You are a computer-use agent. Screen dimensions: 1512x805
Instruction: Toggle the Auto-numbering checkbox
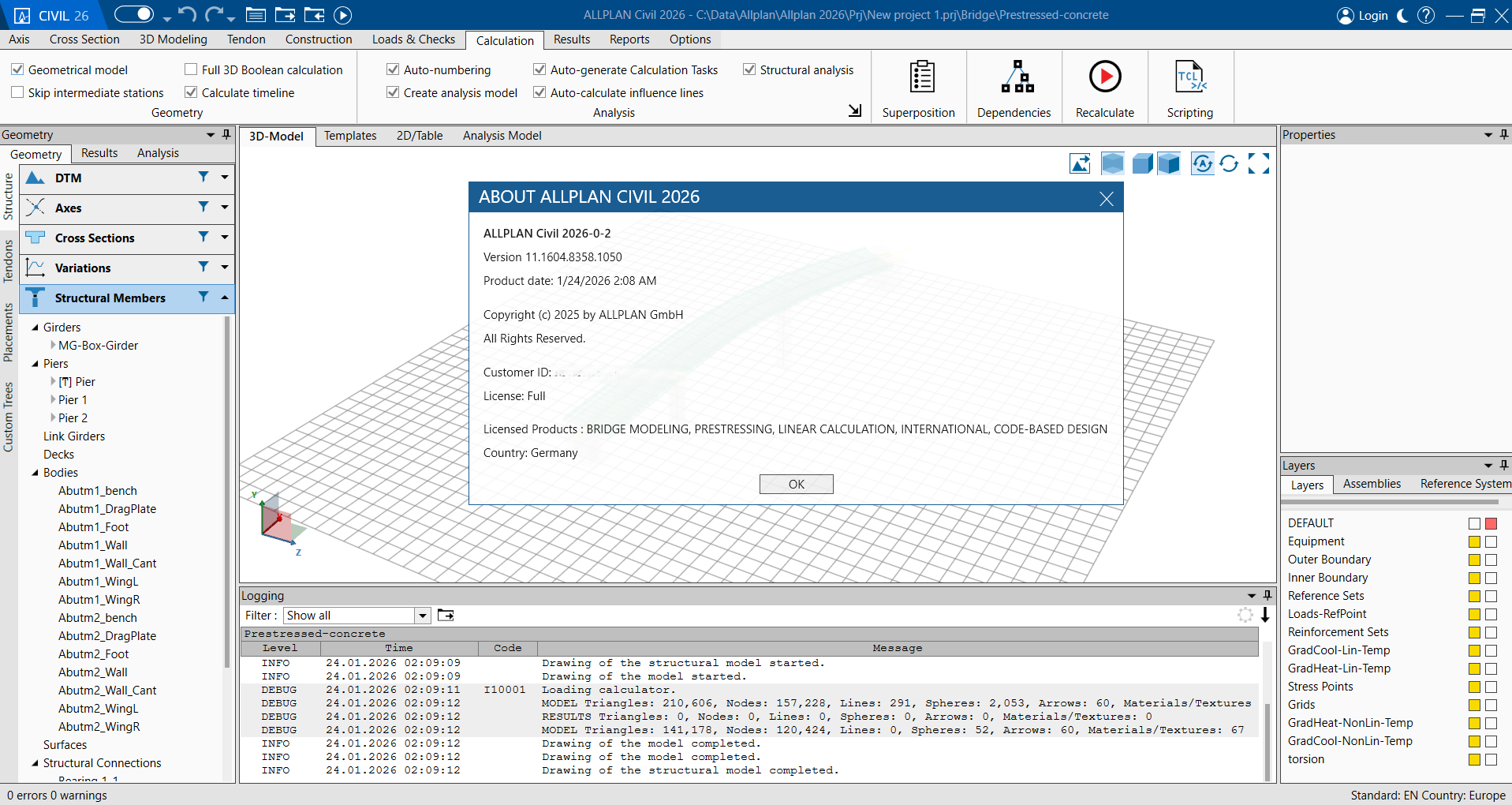(393, 69)
